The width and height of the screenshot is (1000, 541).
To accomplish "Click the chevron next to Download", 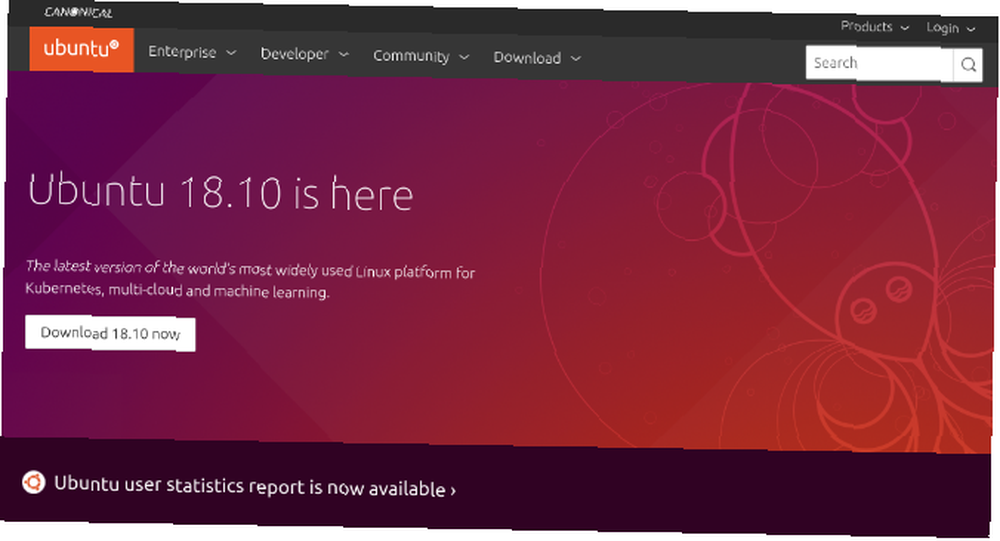I will click(575, 59).
